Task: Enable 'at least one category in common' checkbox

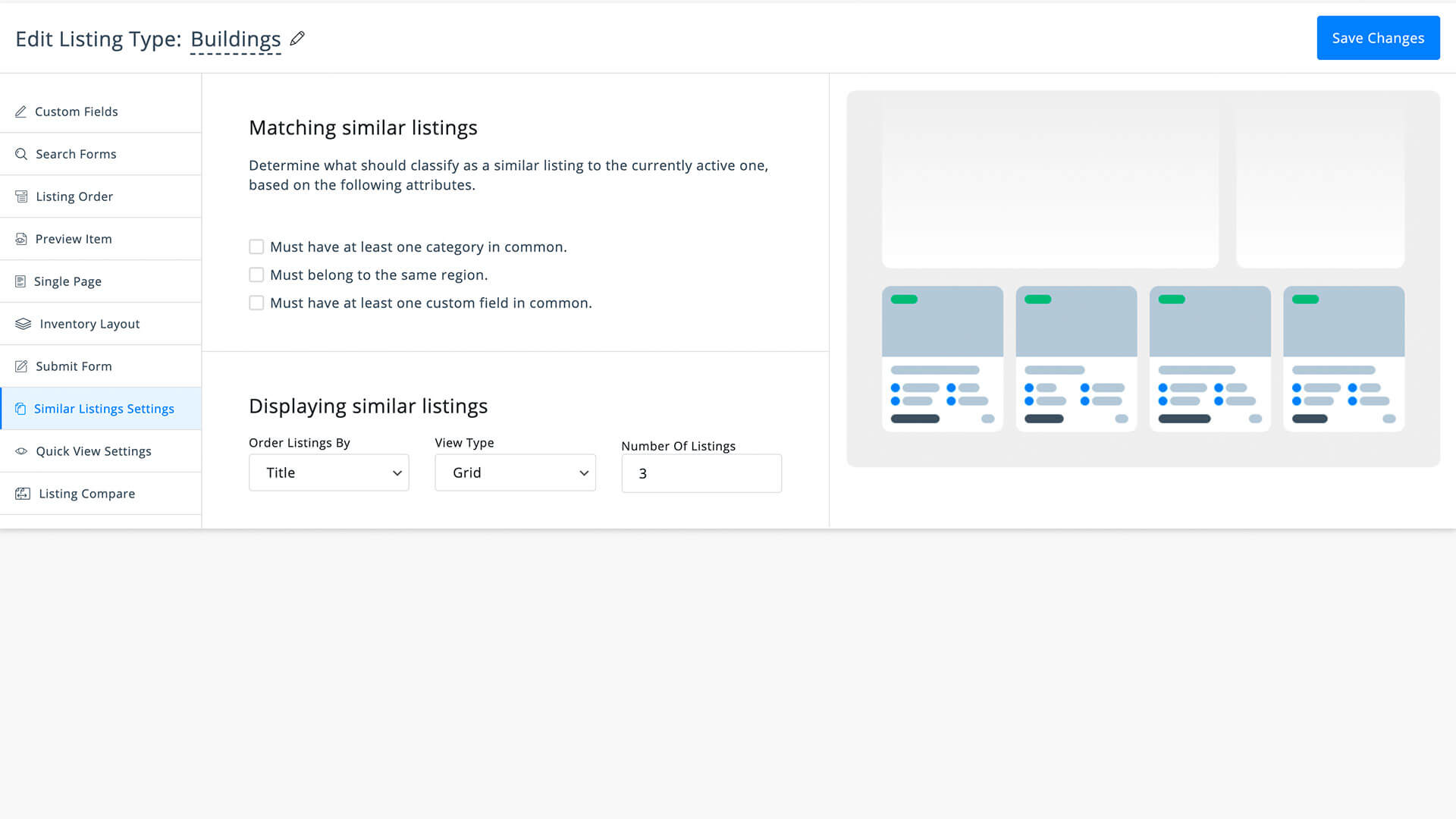Action: tap(256, 247)
